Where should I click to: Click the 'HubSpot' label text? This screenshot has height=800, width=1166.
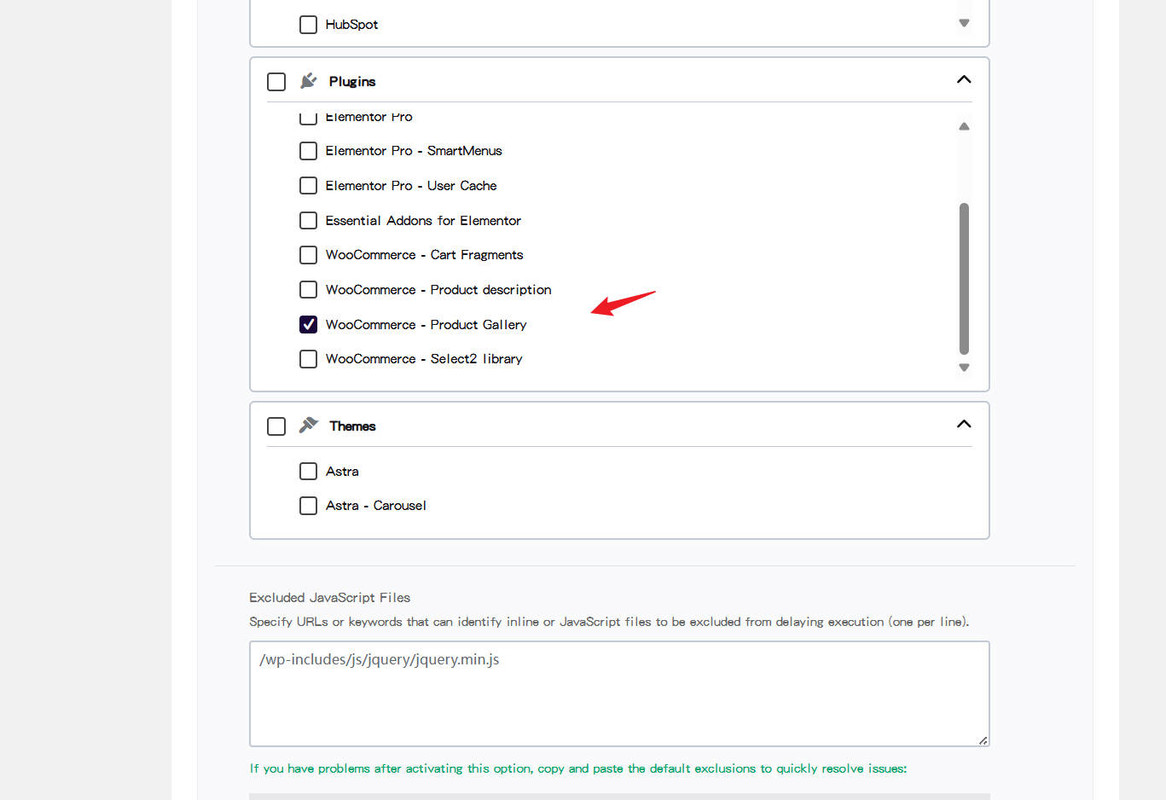tap(352, 25)
